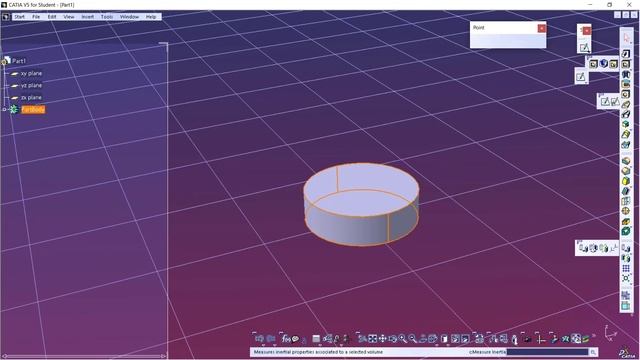
Task: Click the search icon beside command field
Action: [593, 352]
